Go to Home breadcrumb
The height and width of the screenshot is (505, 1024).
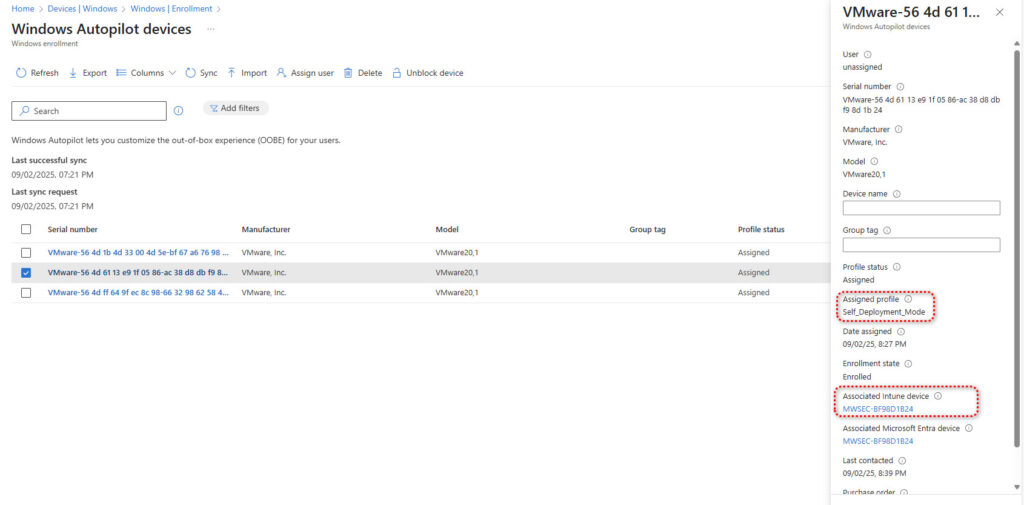click(22, 8)
